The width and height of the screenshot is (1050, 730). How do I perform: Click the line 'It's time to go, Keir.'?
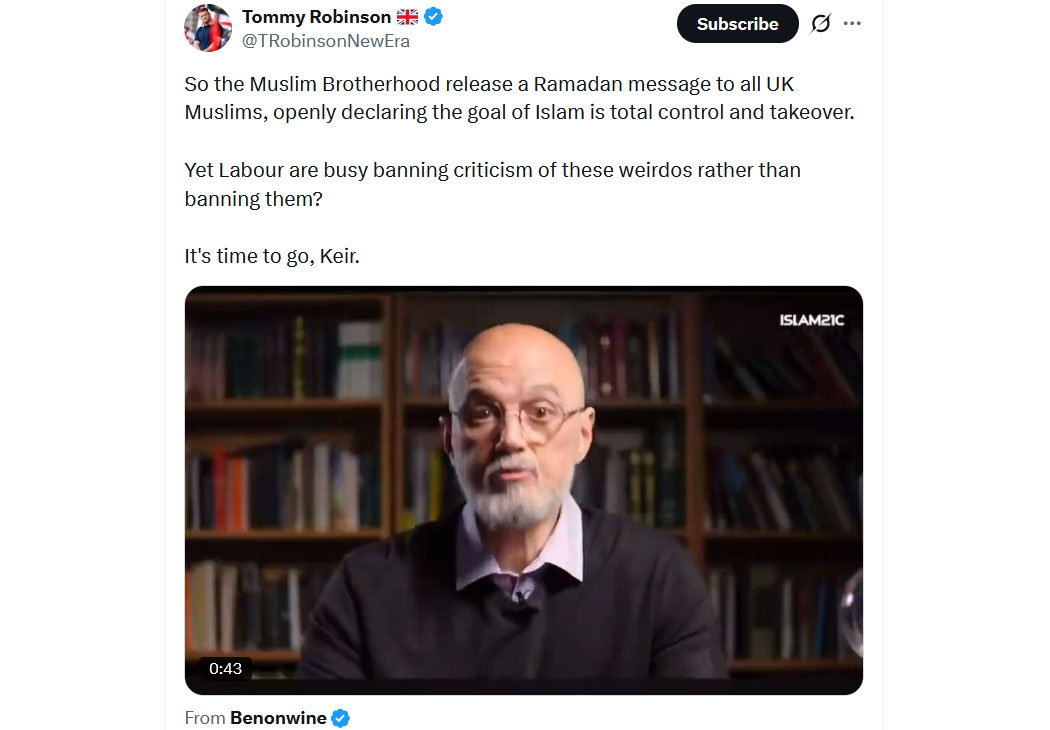(x=272, y=256)
